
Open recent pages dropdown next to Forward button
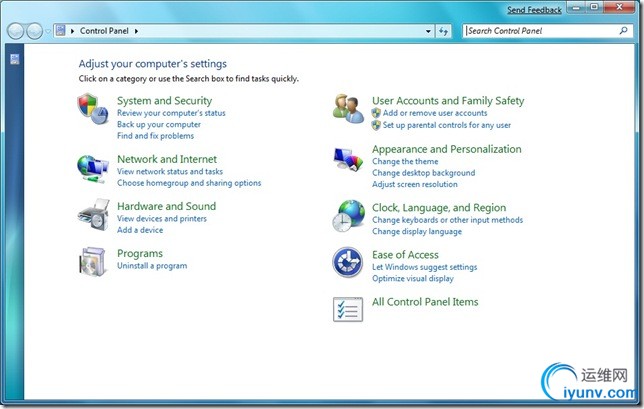[x=48, y=32]
